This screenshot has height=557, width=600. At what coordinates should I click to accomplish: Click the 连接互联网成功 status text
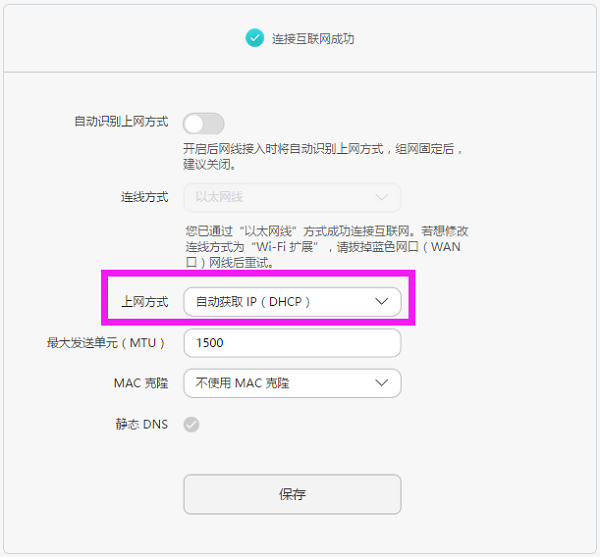point(314,39)
